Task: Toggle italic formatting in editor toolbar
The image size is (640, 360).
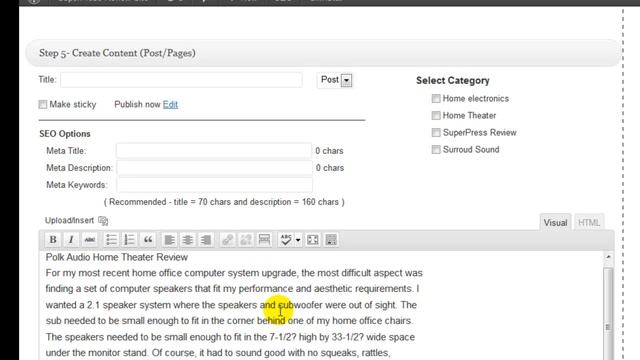Action: click(71, 240)
